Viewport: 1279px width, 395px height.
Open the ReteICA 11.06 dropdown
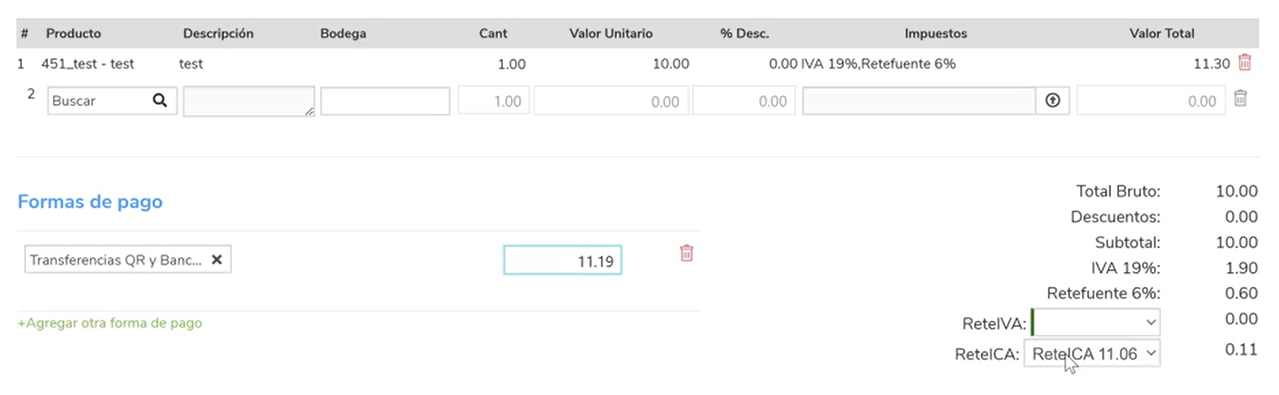point(1092,353)
